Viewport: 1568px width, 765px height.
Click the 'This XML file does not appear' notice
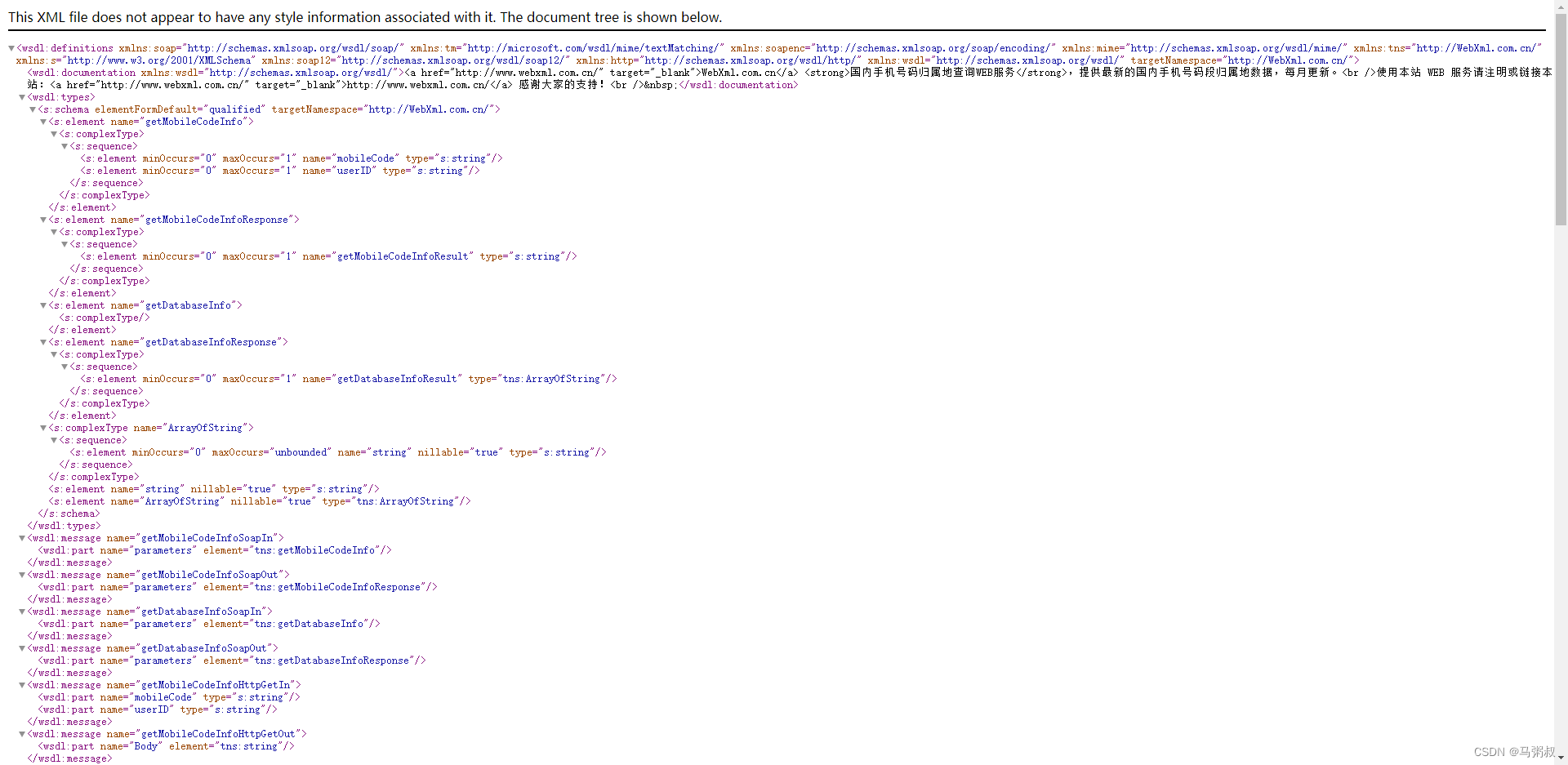(365, 17)
